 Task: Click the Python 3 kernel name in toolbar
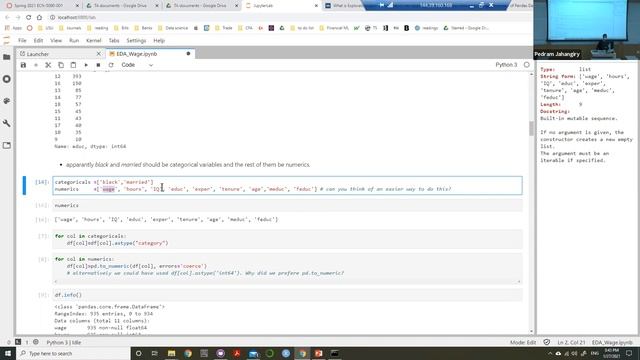(x=506, y=65)
